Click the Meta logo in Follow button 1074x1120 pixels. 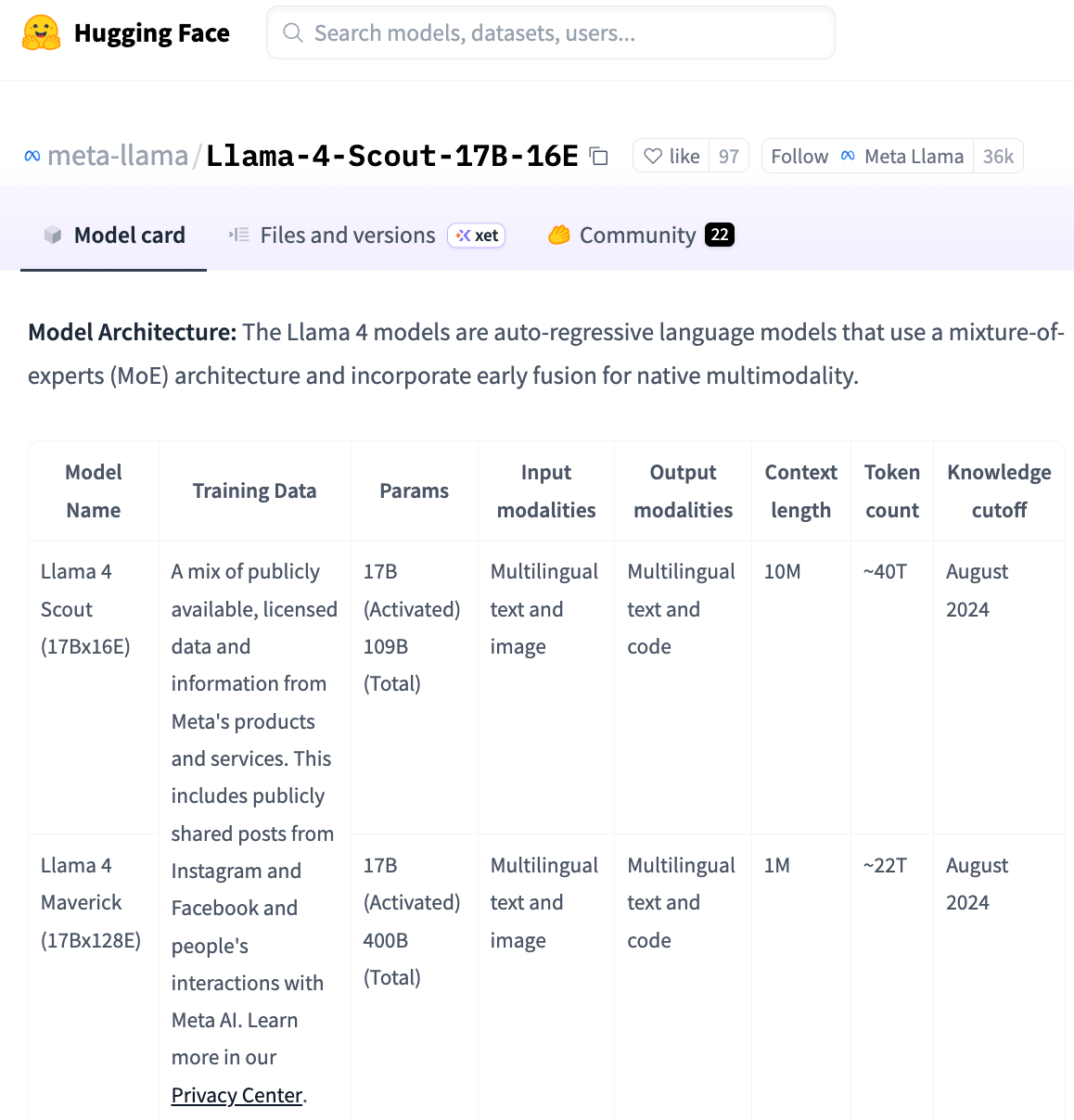[848, 156]
